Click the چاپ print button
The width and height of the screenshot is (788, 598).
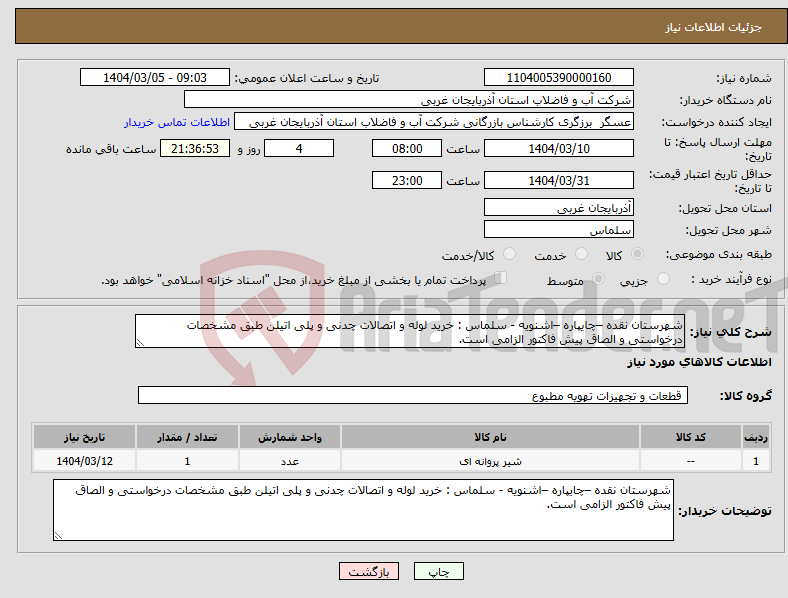tap(439, 571)
